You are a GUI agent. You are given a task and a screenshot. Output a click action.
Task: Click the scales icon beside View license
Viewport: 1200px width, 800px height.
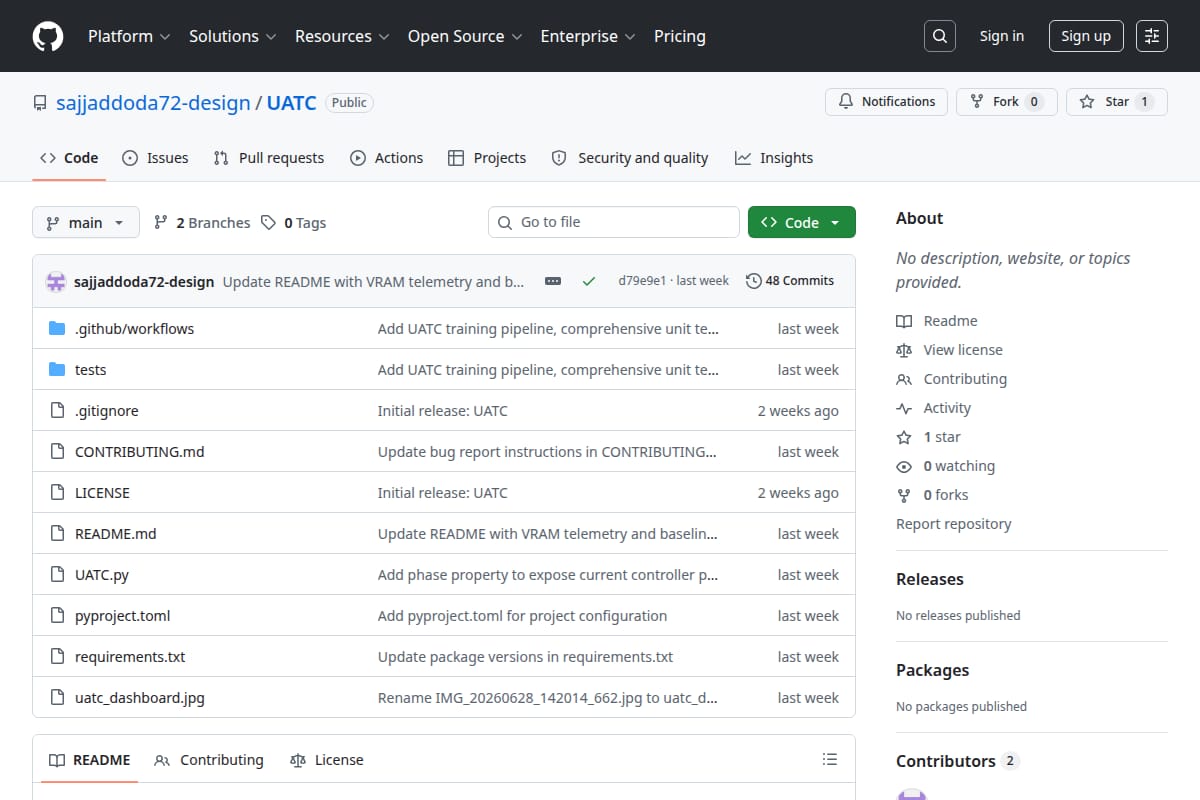coord(904,350)
